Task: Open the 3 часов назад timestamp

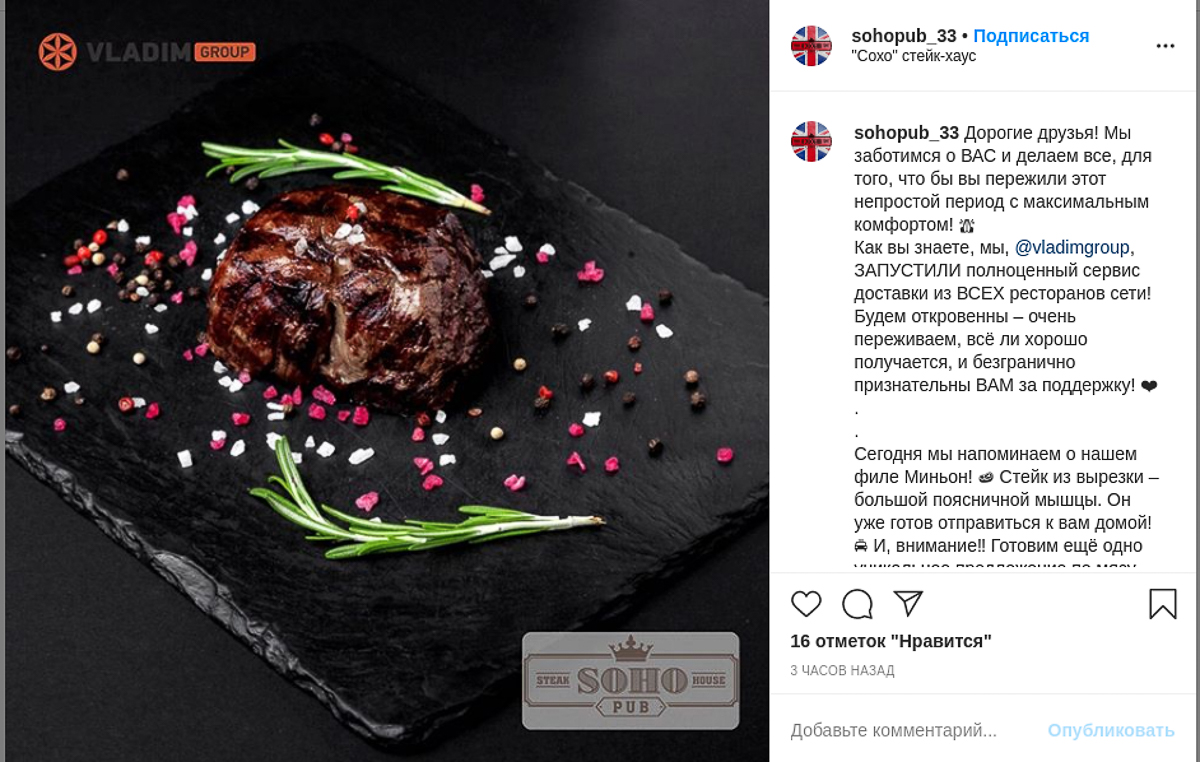Action: (x=842, y=670)
